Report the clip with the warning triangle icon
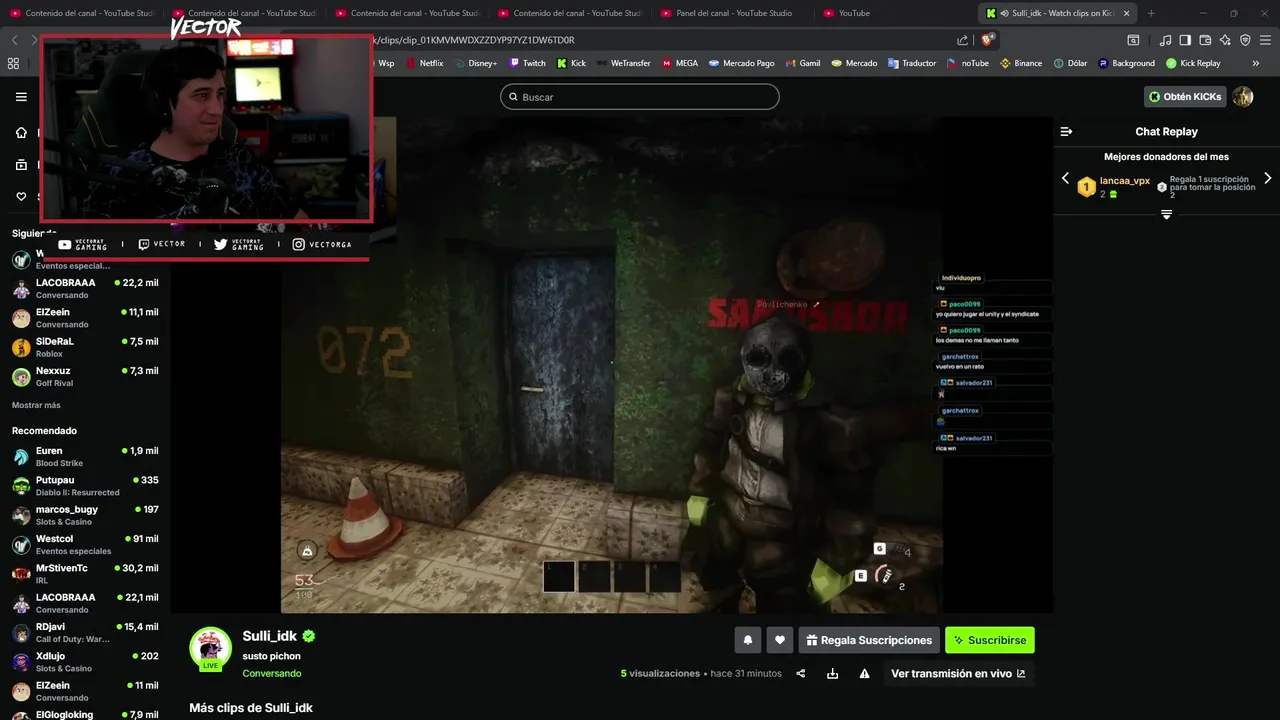 [x=864, y=674]
